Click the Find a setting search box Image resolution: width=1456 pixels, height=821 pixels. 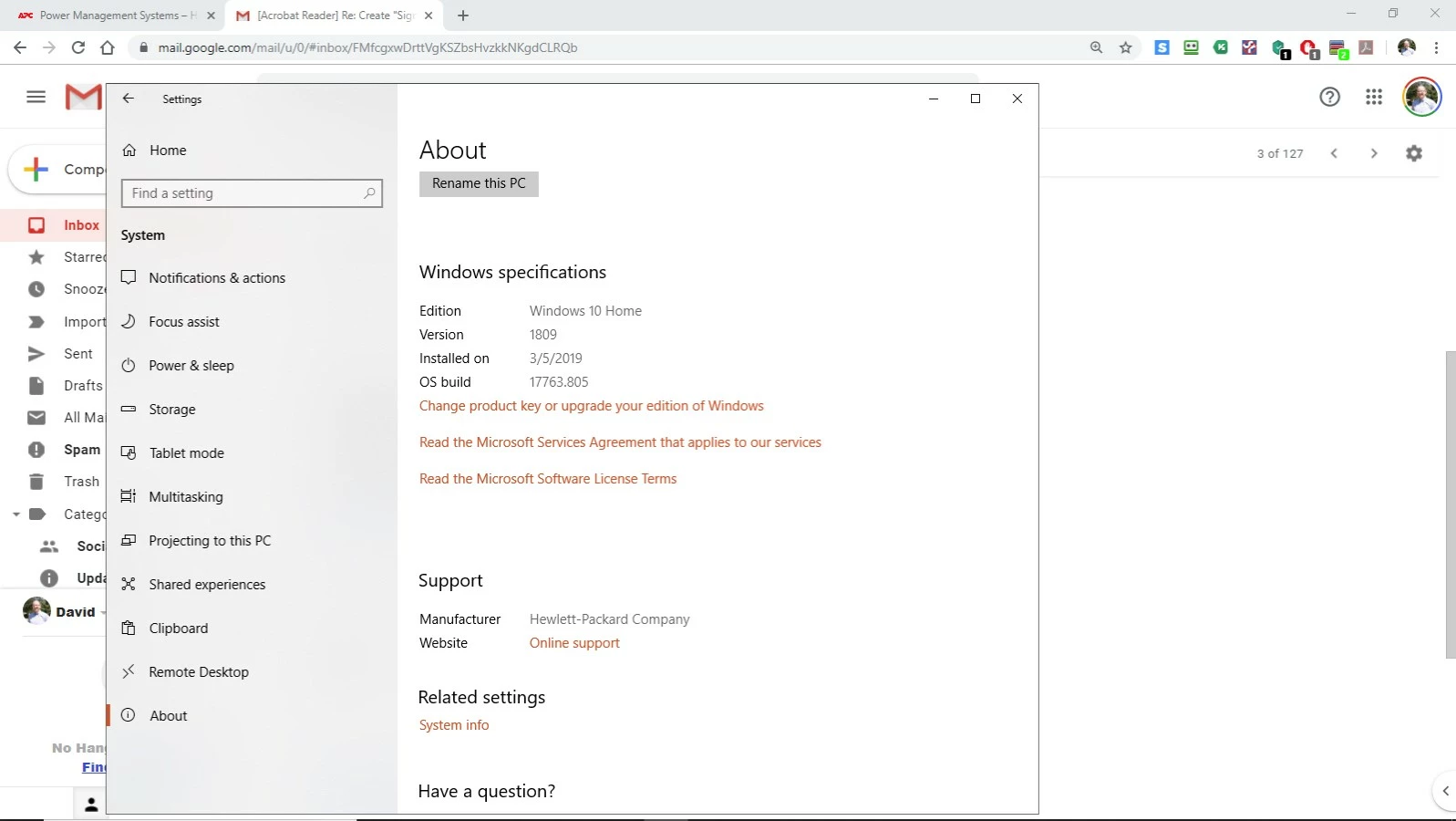(x=252, y=193)
